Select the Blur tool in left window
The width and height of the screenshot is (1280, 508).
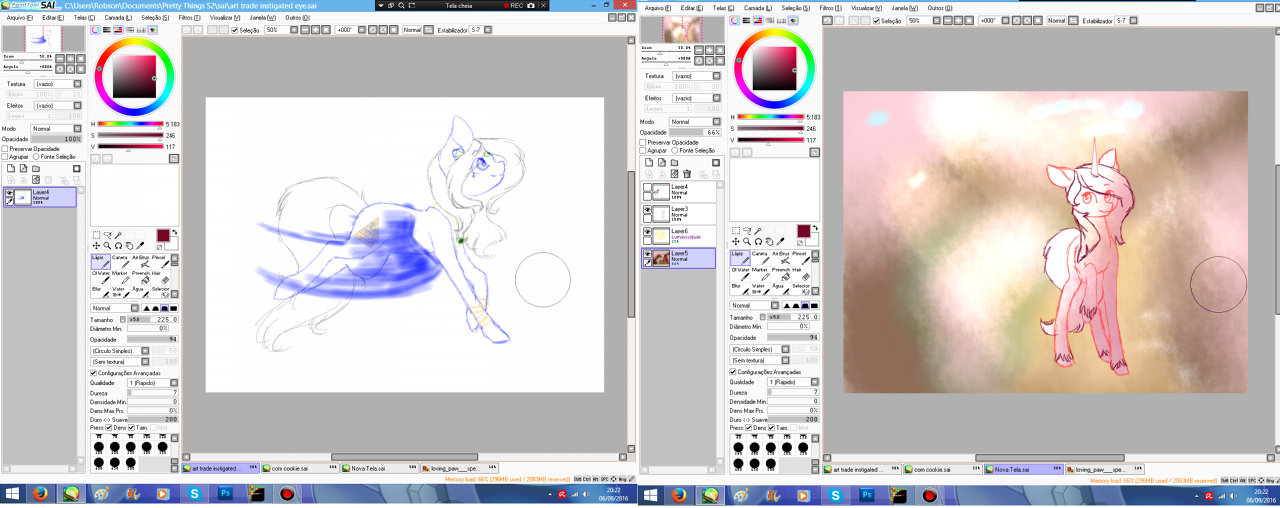click(100, 292)
